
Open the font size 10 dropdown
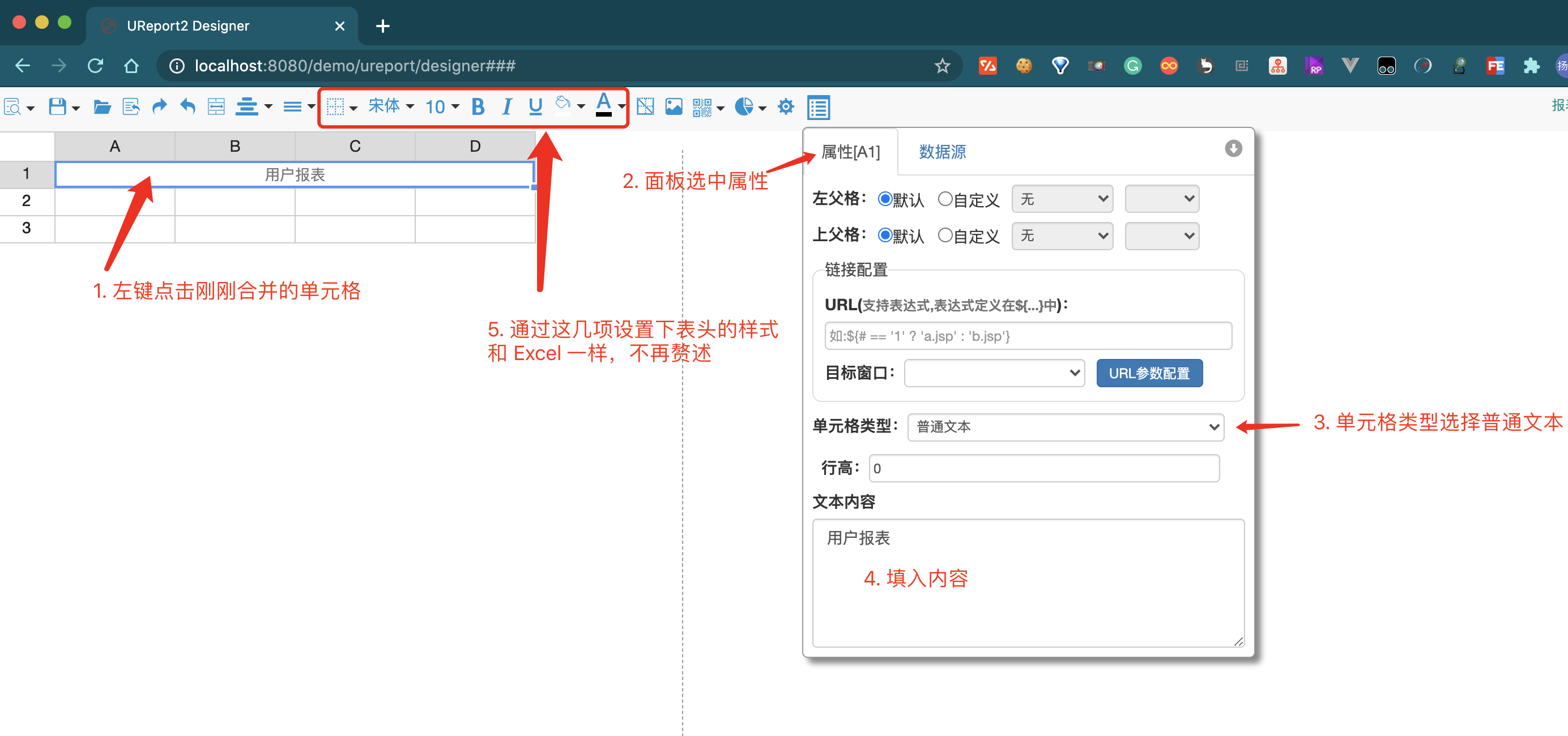click(x=442, y=107)
